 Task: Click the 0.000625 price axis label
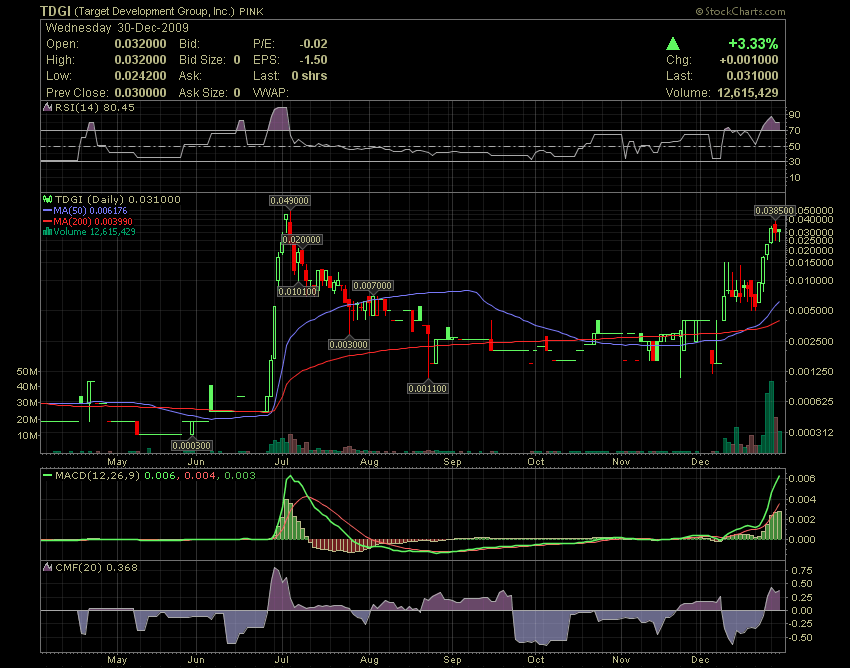point(810,402)
